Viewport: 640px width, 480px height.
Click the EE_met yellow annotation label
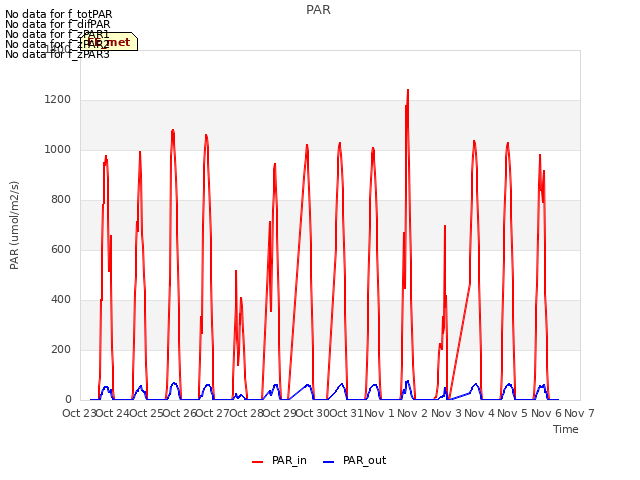point(109,42)
